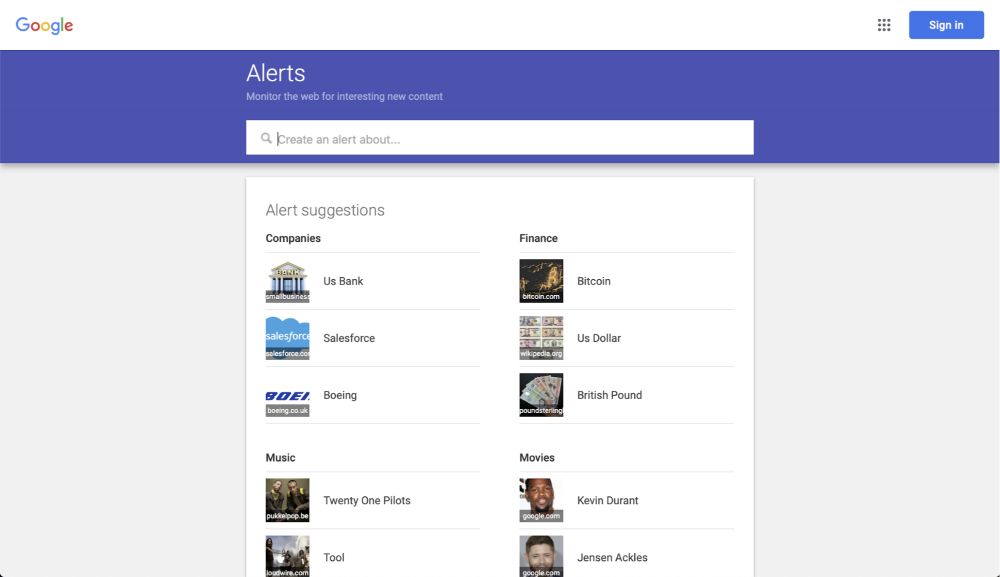Select the Salesforce suggestion text
Screen dimensions: 1000x577
pos(349,338)
